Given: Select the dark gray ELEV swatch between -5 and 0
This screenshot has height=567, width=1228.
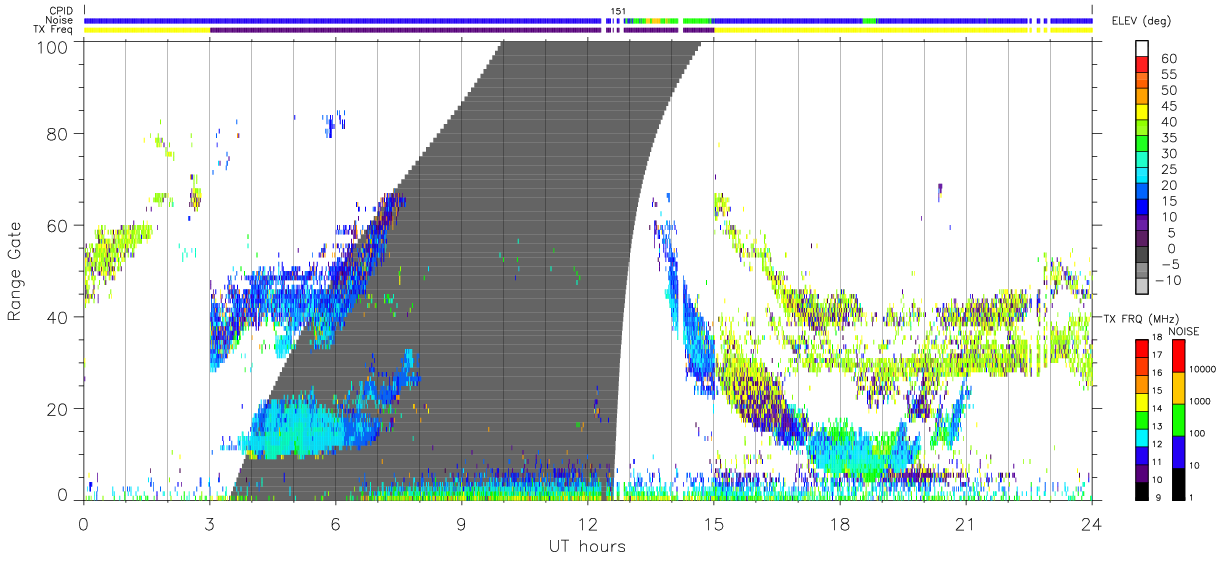Looking at the screenshot, I should [x=1143, y=256].
